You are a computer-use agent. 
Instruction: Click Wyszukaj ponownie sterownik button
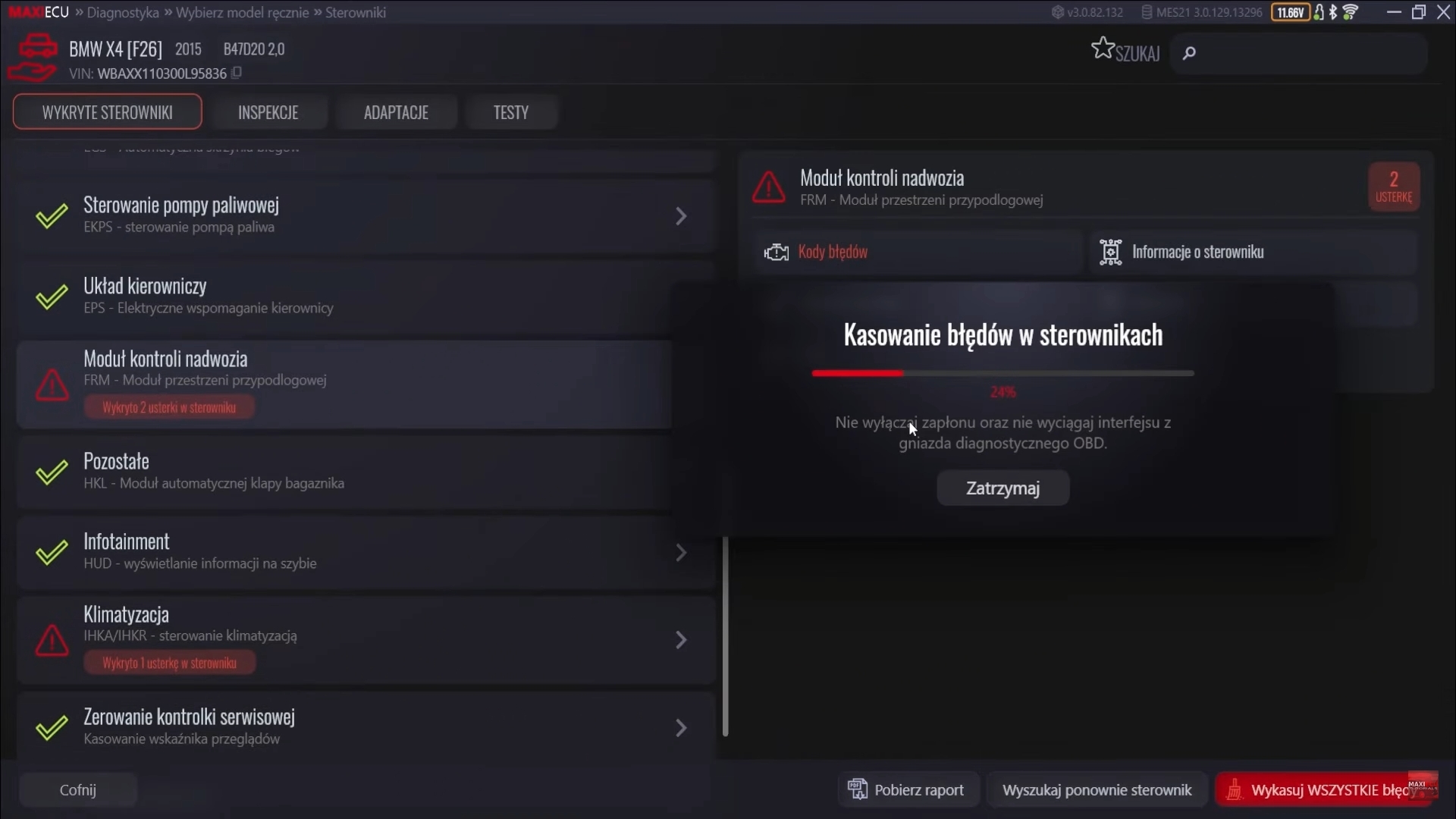pyautogui.click(x=1097, y=790)
